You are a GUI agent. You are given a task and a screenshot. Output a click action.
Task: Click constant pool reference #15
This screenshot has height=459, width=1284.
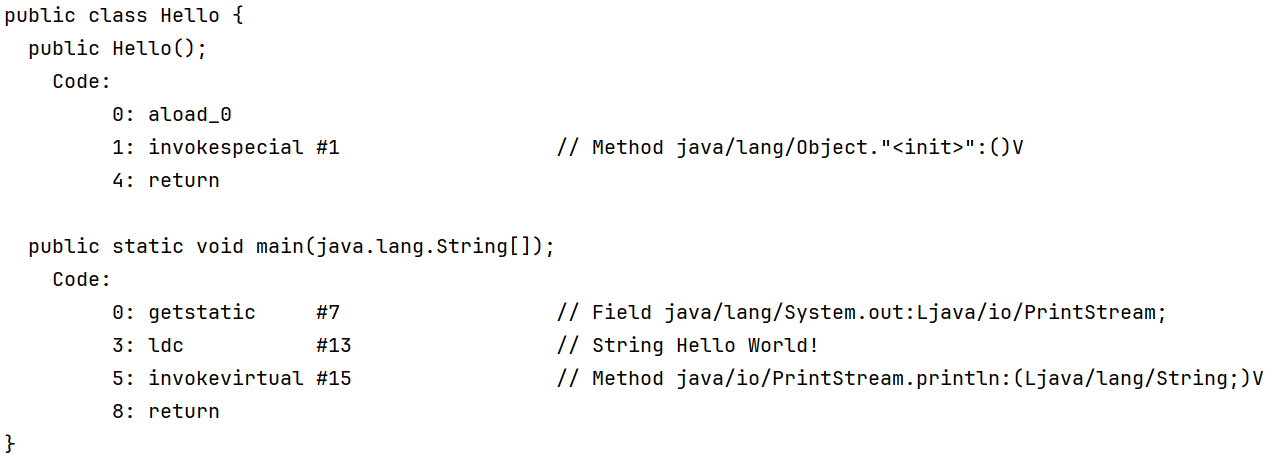pyautogui.click(x=333, y=378)
